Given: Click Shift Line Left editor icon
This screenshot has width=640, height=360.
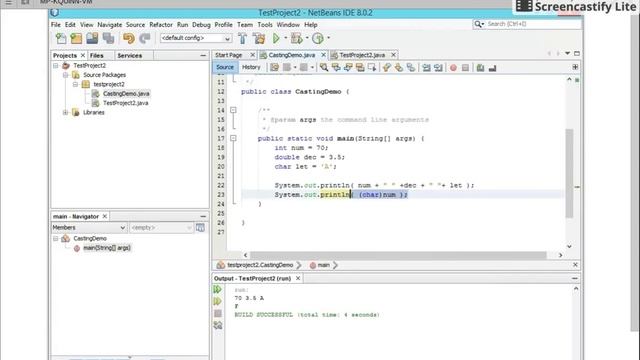Looking at the screenshot, I should tap(427, 67).
